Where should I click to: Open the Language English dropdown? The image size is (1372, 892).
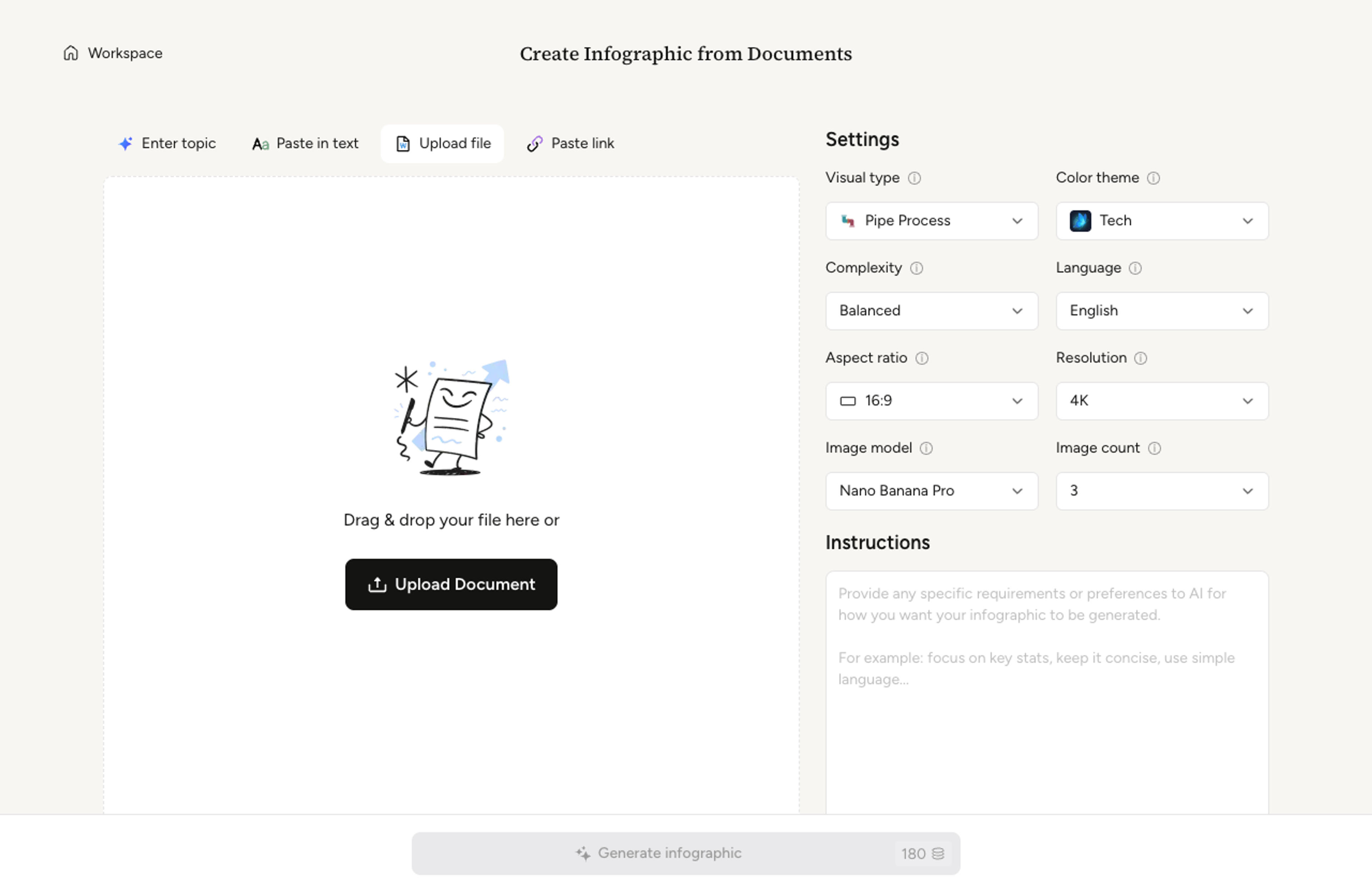tap(1162, 311)
